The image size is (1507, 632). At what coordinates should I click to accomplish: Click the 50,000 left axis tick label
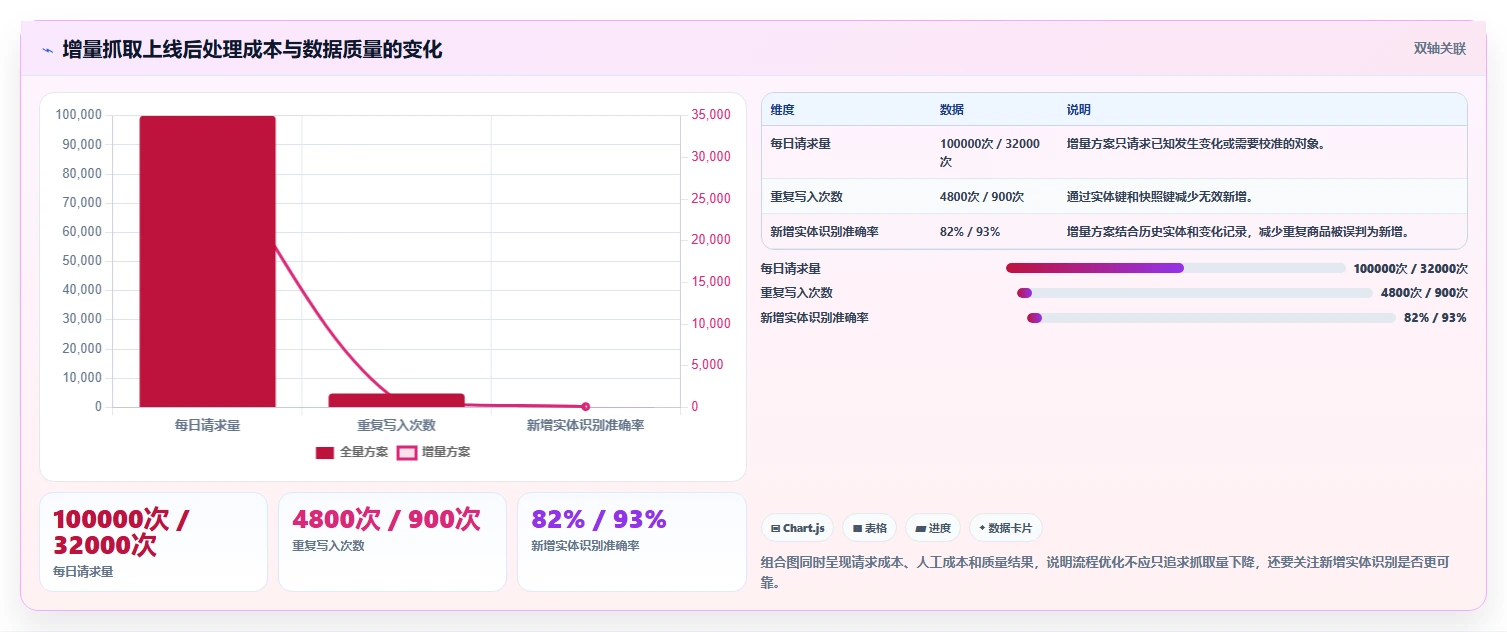pyautogui.click(x=81, y=261)
